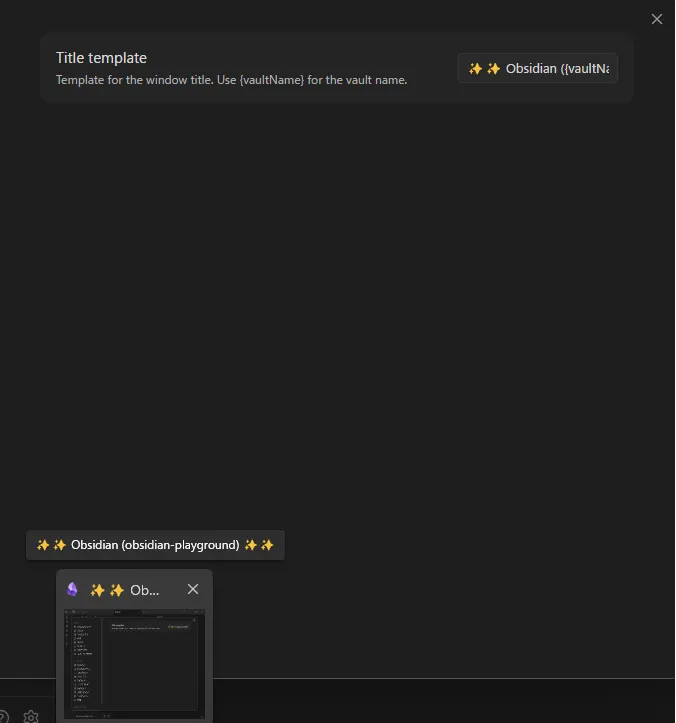This screenshot has height=723, width=676.
Task: Select the Obsidian taskbar preview thumbnail
Action: click(x=134, y=664)
